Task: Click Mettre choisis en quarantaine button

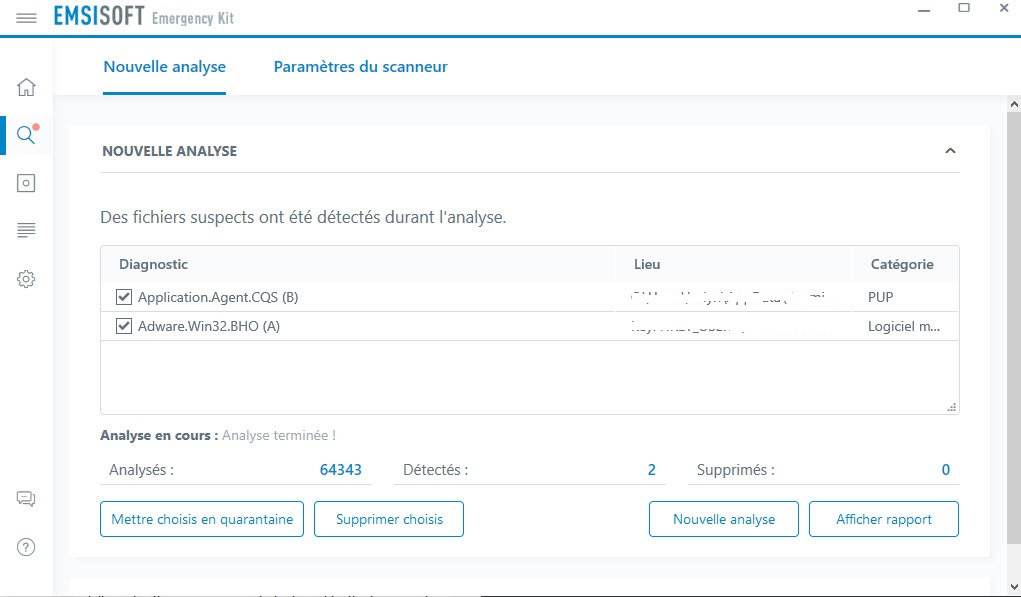Action: [x=202, y=519]
